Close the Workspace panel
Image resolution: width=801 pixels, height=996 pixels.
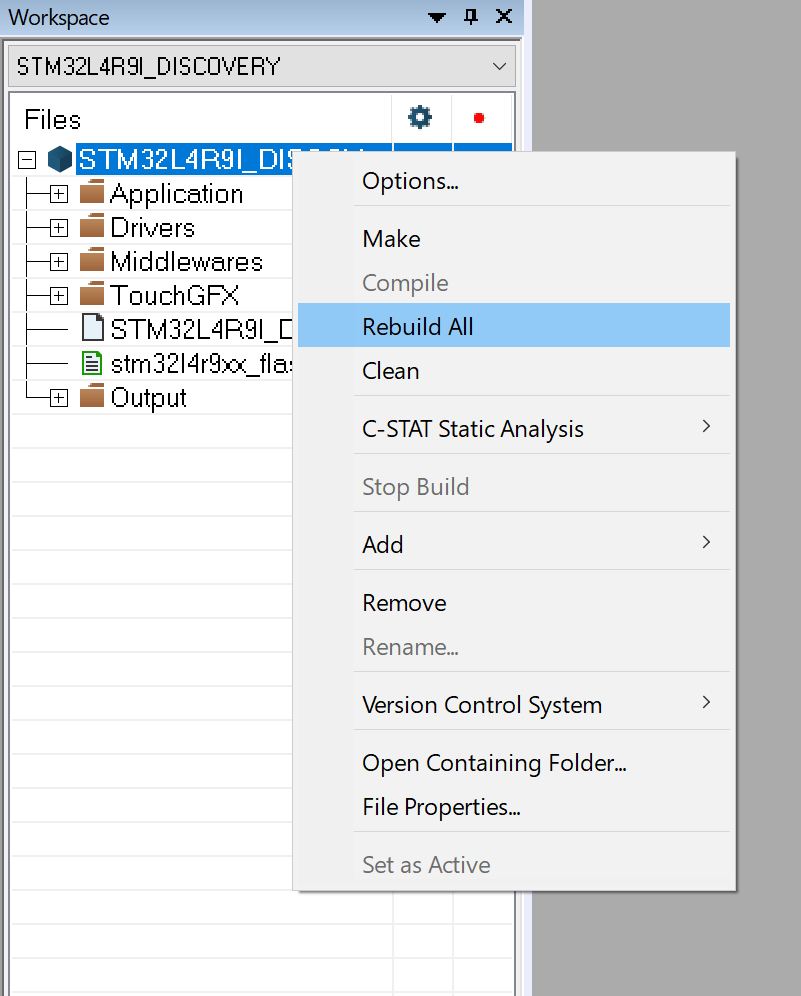pos(504,17)
